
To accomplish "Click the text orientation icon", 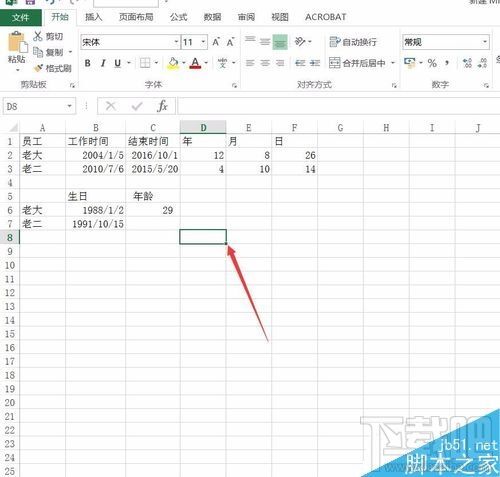I will click(x=300, y=42).
